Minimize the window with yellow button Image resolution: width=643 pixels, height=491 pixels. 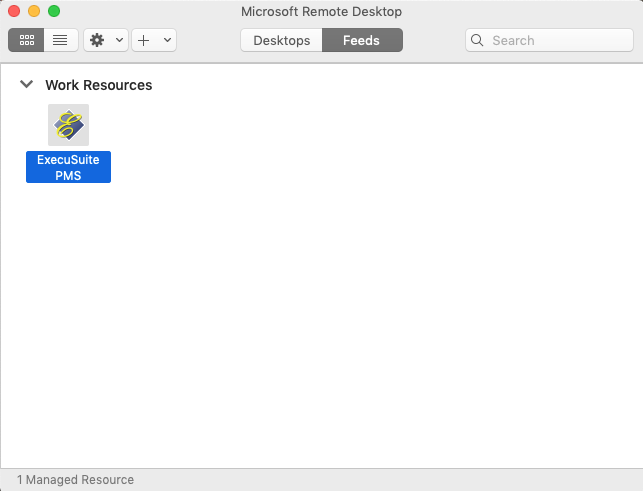[x=34, y=11]
